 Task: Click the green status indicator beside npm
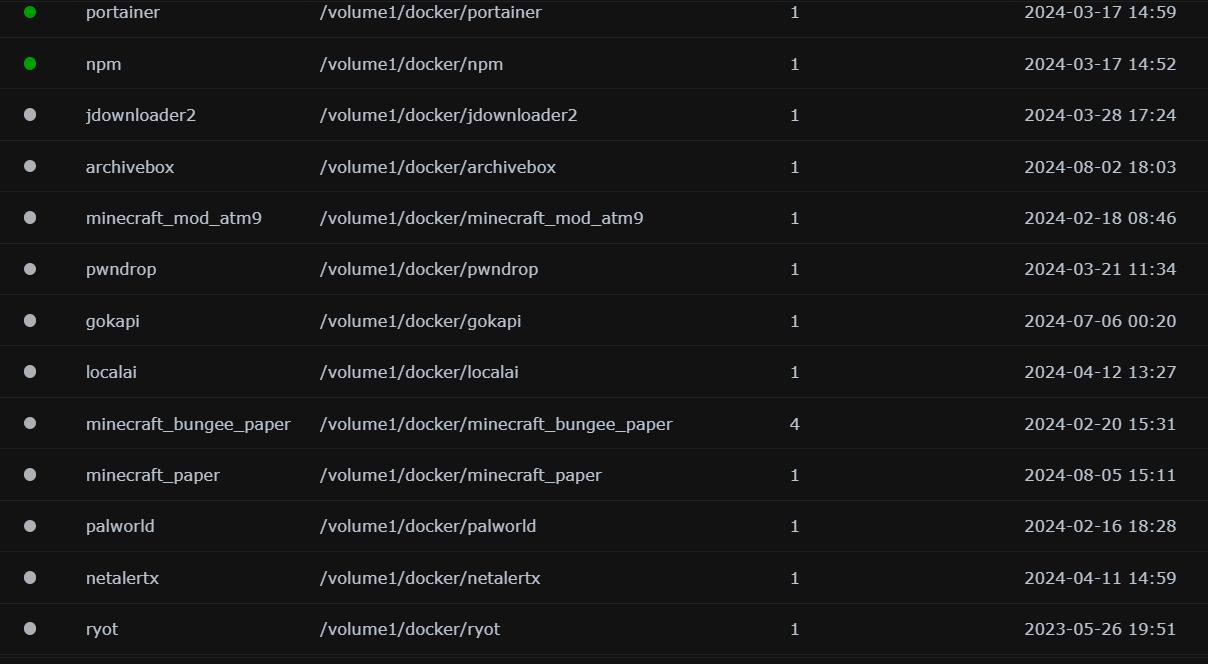30,64
